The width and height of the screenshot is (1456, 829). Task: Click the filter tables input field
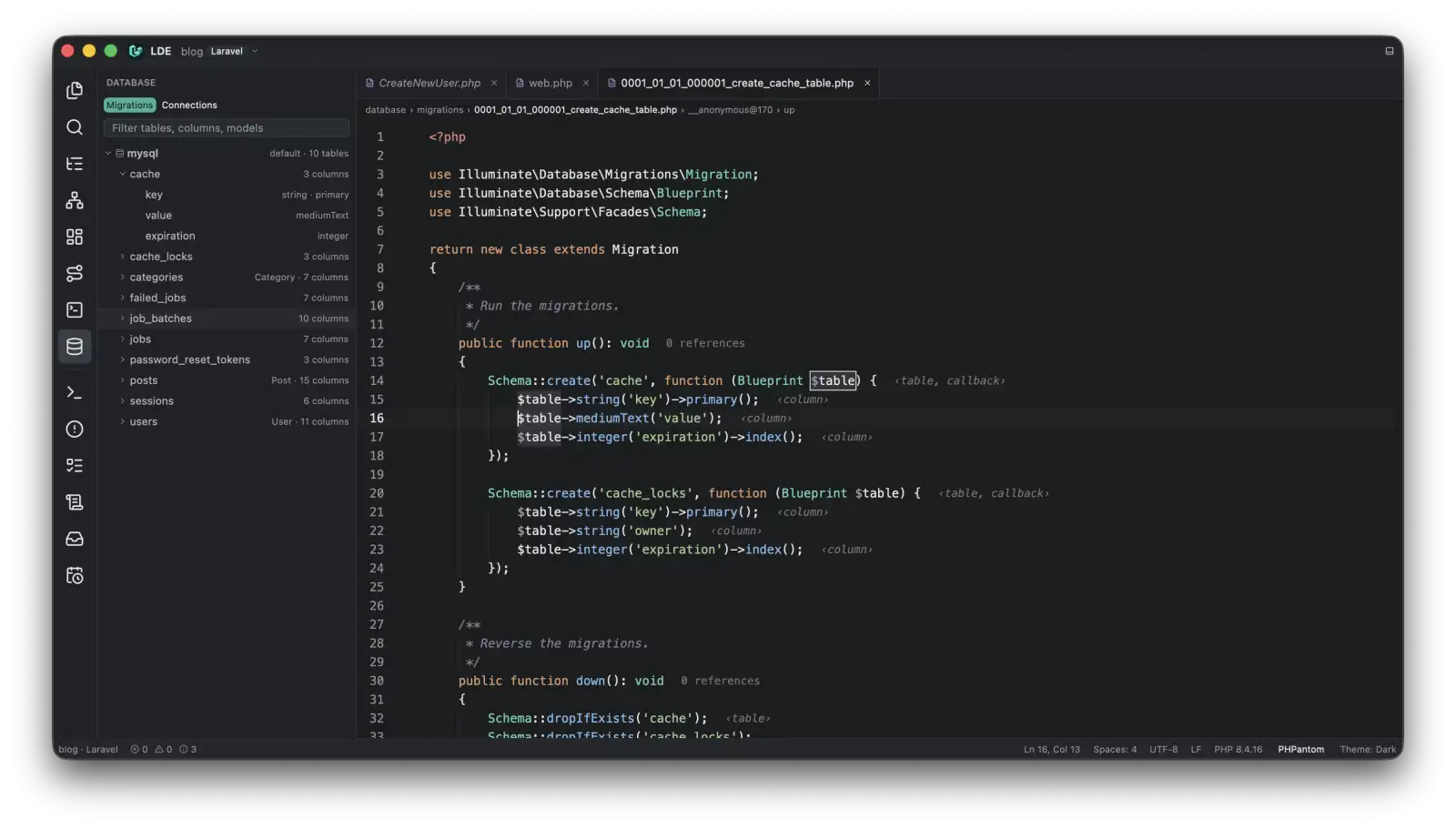[226, 128]
